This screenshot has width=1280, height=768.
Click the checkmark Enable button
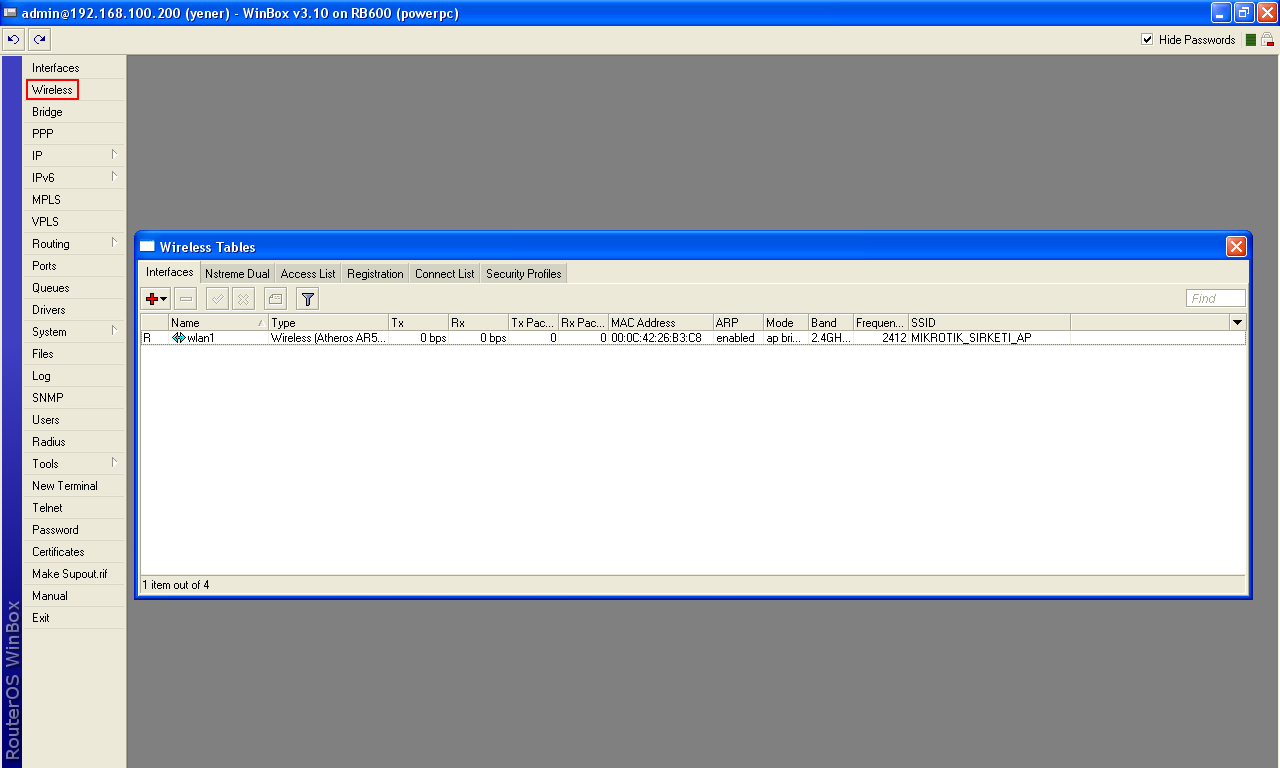[217, 298]
